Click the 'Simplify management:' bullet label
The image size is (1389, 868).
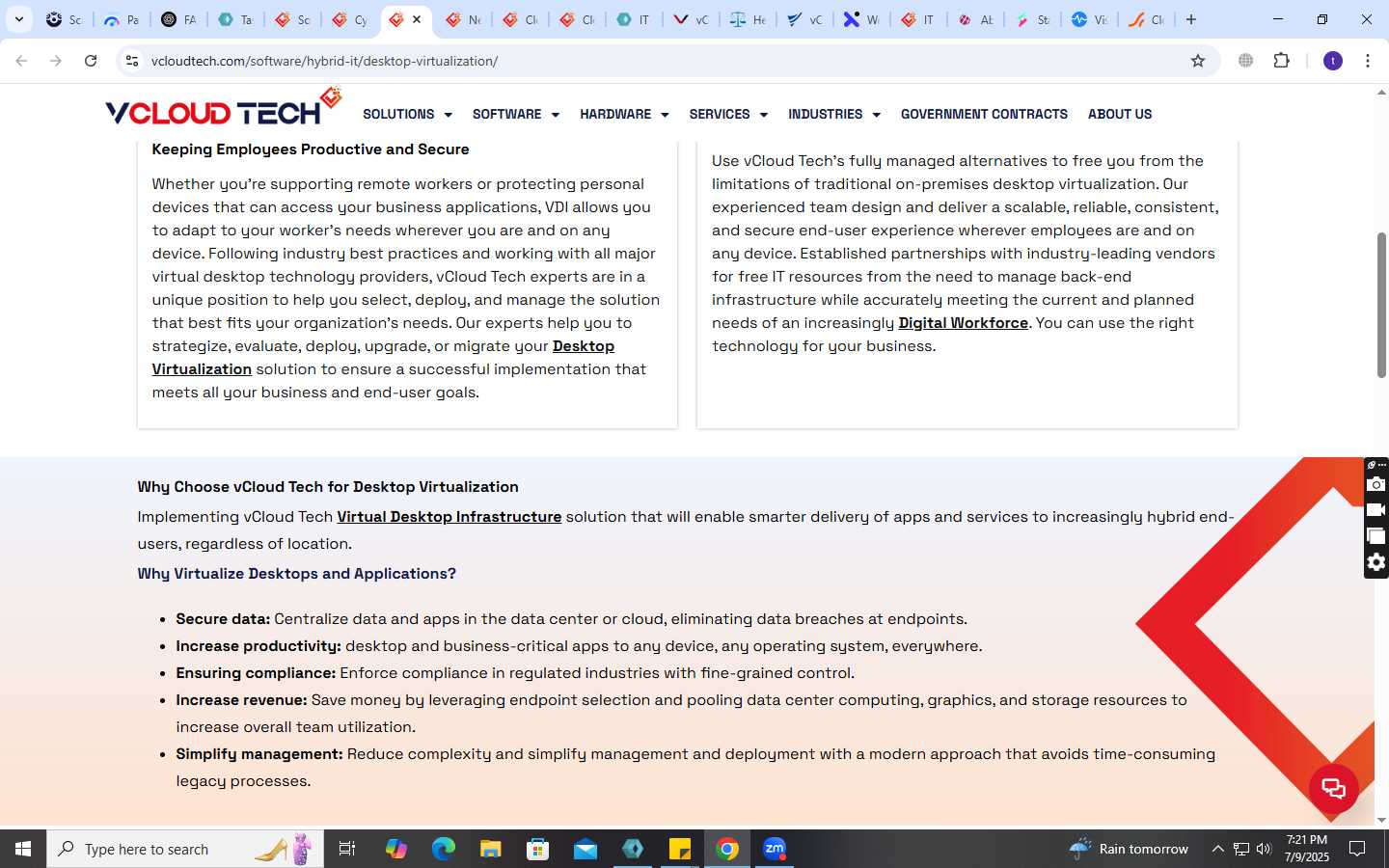pyautogui.click(x=259, y=754)
